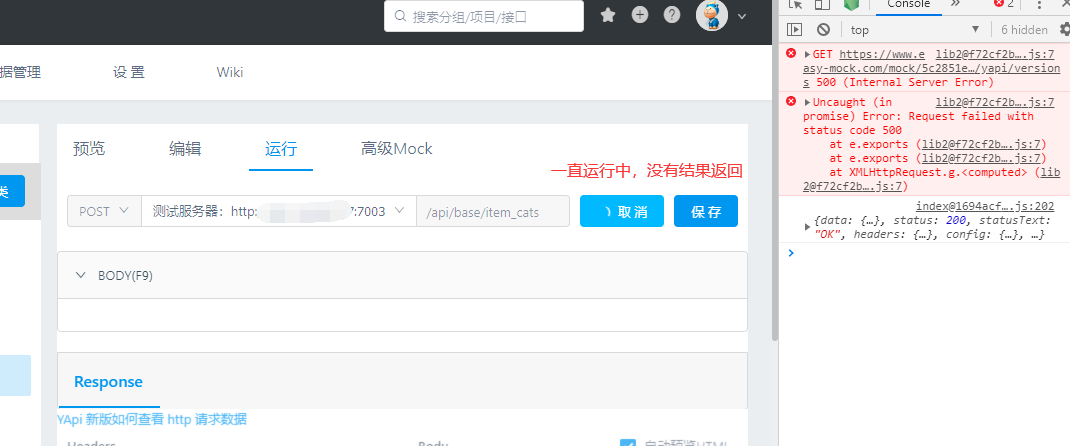Click the search magnifier icon
1070x446 pixels.
point(401,16)
